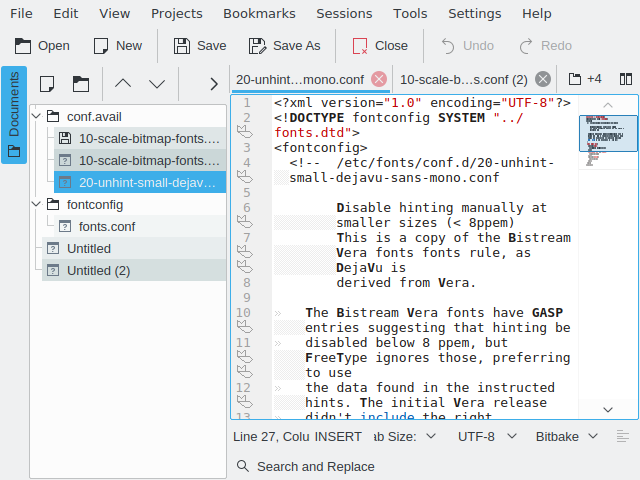The width and height of the screenshot is (640, 480).
Task: Show more Documents panel actions chevron
Action: point(214,84)
